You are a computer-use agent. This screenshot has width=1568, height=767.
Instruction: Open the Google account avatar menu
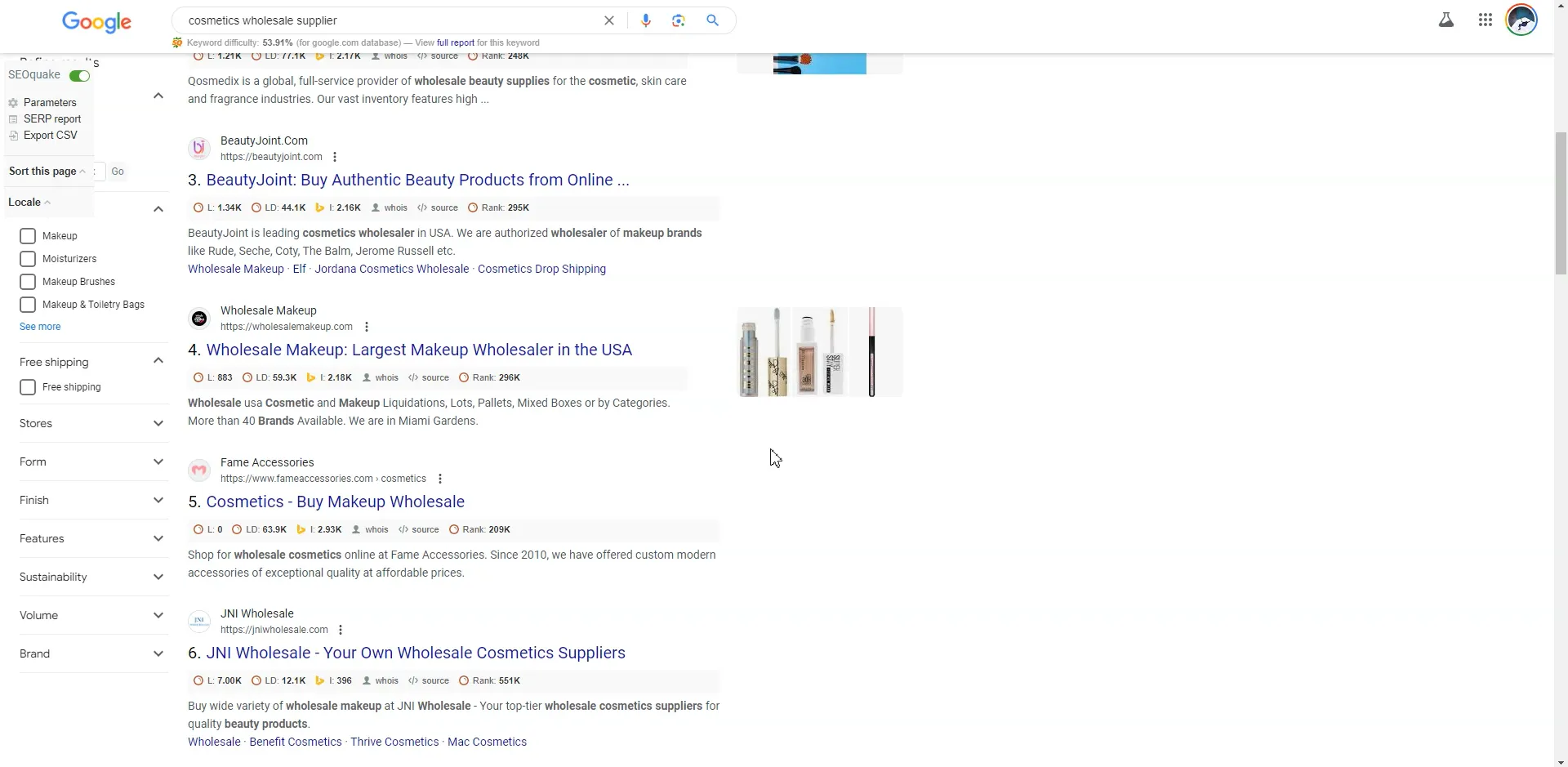pos(1521,20)
